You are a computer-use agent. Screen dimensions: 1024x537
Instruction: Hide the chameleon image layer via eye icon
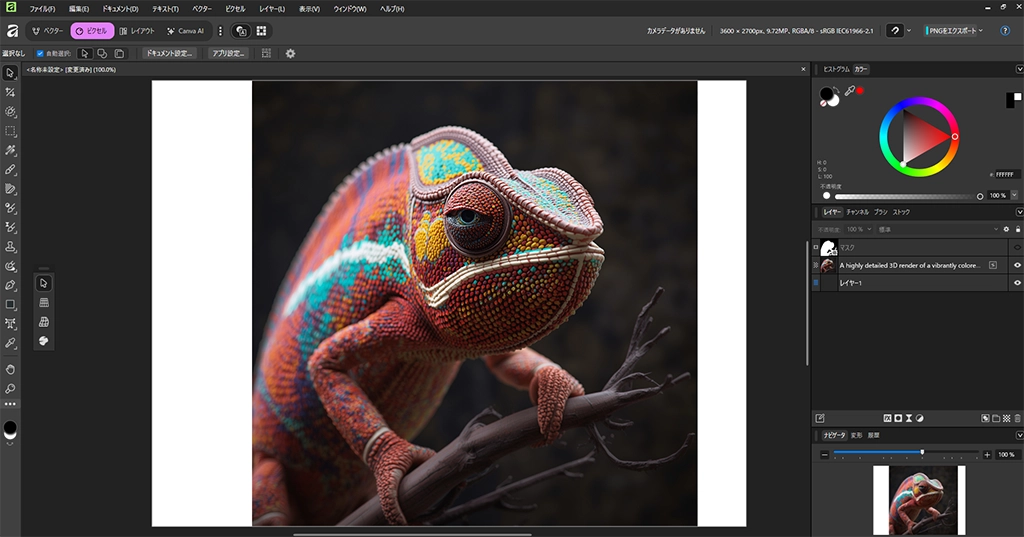1017,266
